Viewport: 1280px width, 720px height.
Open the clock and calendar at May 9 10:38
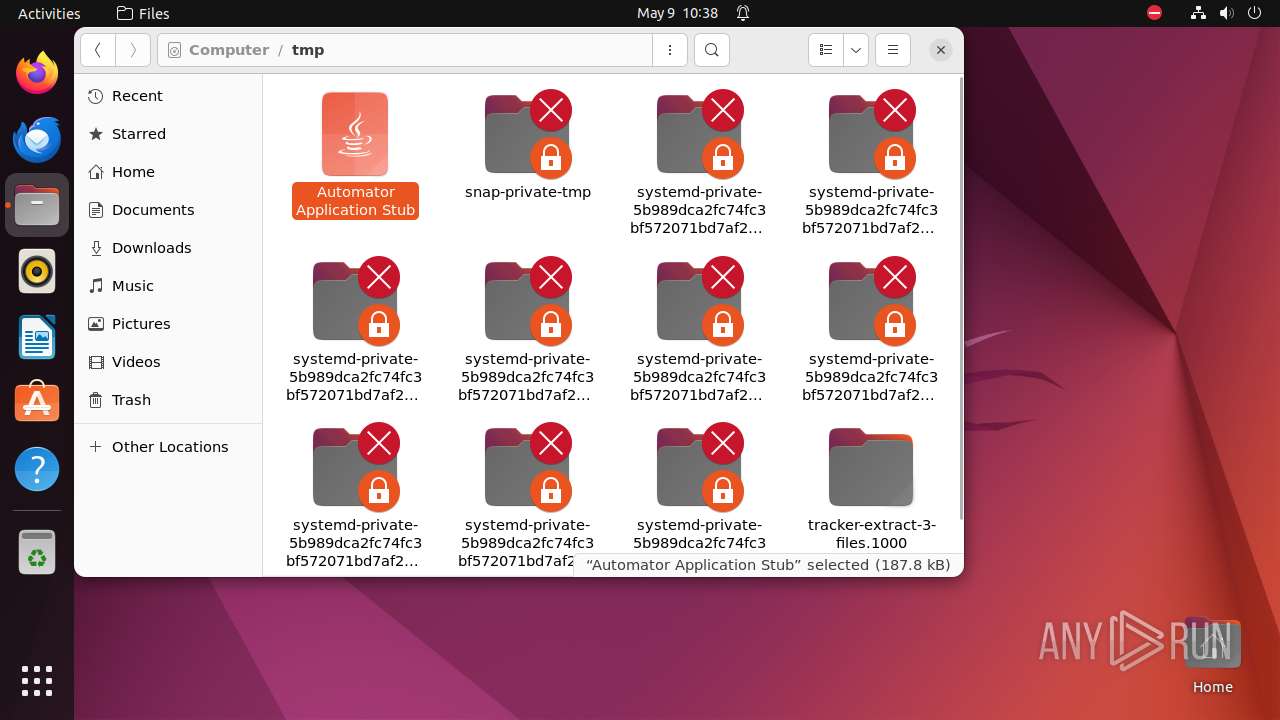677,13
